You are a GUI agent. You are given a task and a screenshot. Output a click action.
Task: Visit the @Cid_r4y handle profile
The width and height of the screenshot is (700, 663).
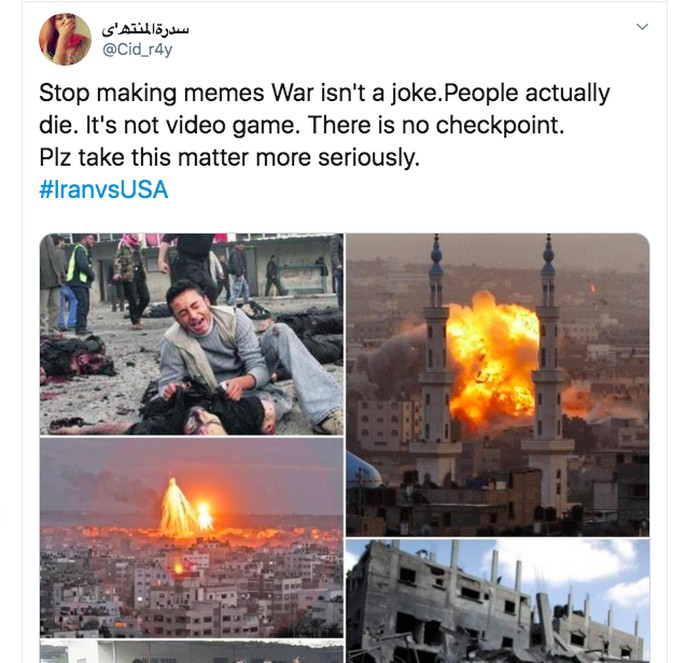pyautogui.click(x=137, y=50)
